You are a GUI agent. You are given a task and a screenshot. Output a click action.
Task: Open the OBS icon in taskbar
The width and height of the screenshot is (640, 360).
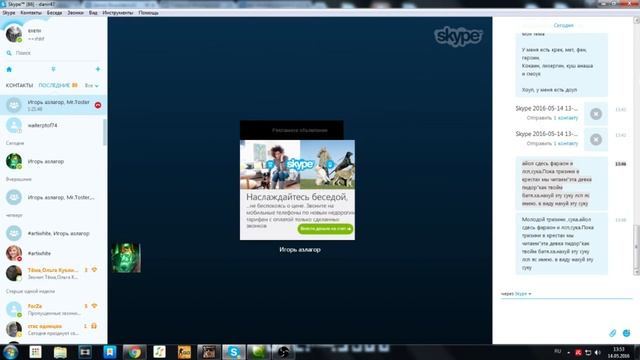[x=283, y=352]
